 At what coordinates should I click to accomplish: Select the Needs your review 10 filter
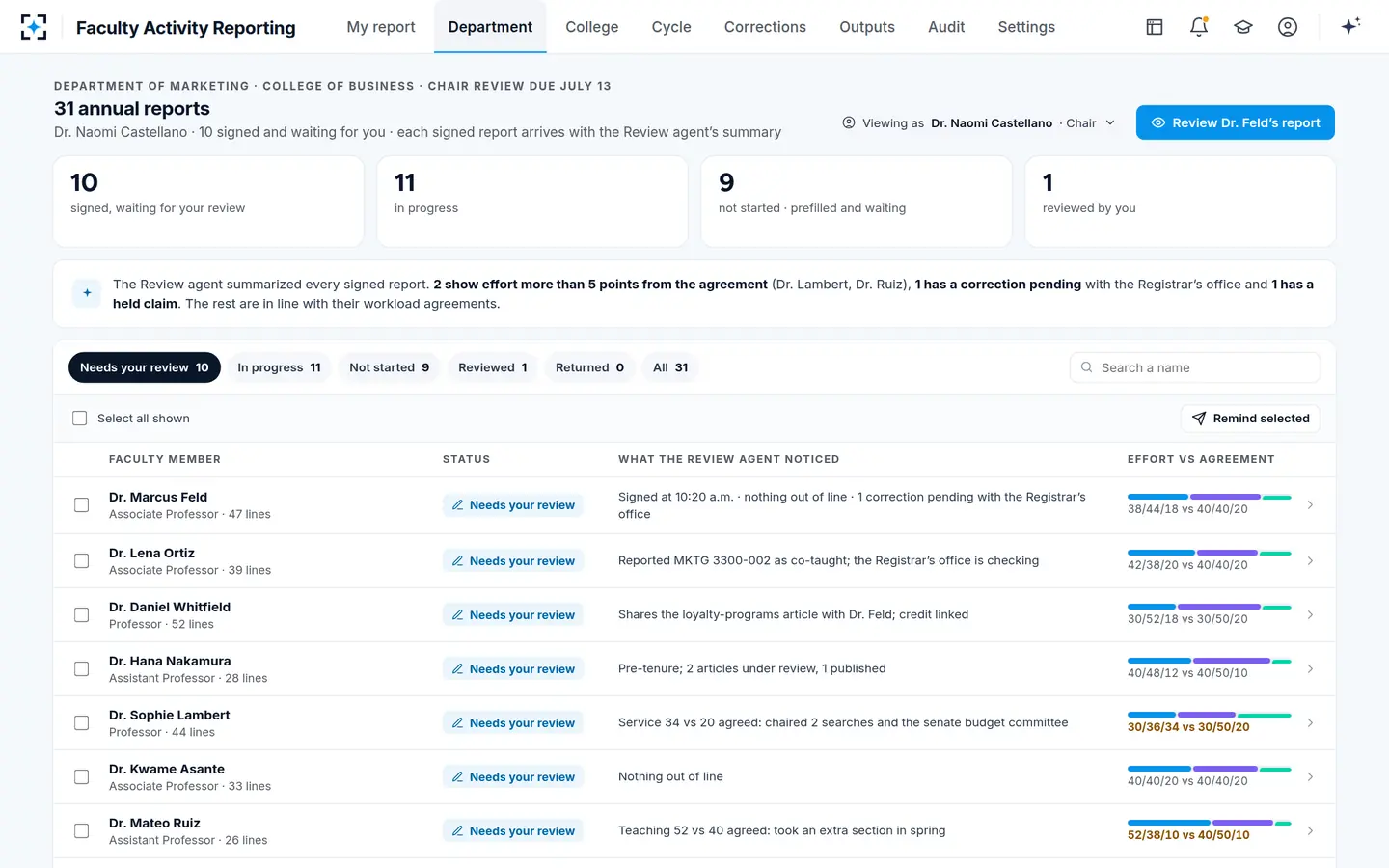pos(145,367)
